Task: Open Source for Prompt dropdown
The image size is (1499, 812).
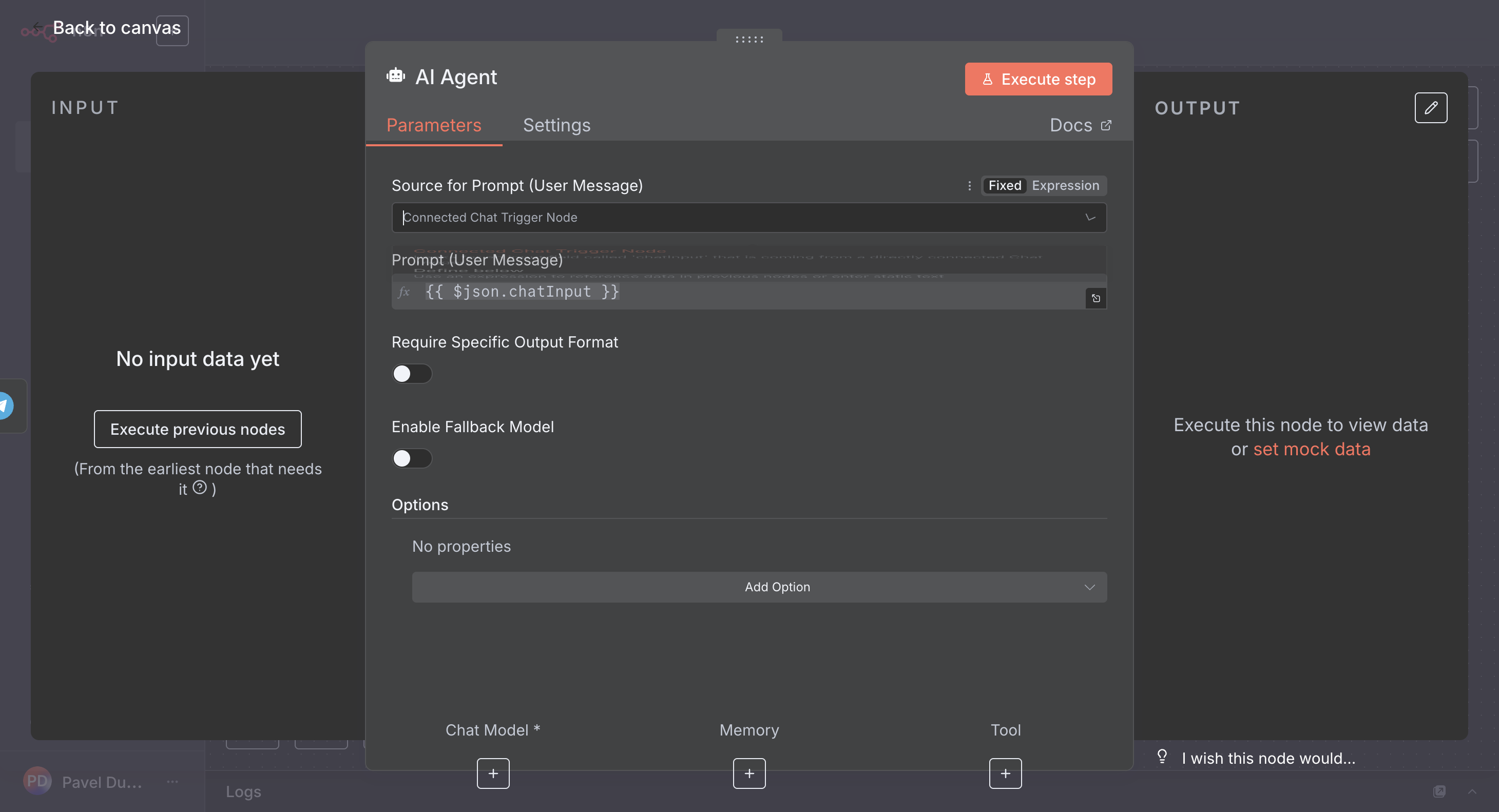Action: 748,218
